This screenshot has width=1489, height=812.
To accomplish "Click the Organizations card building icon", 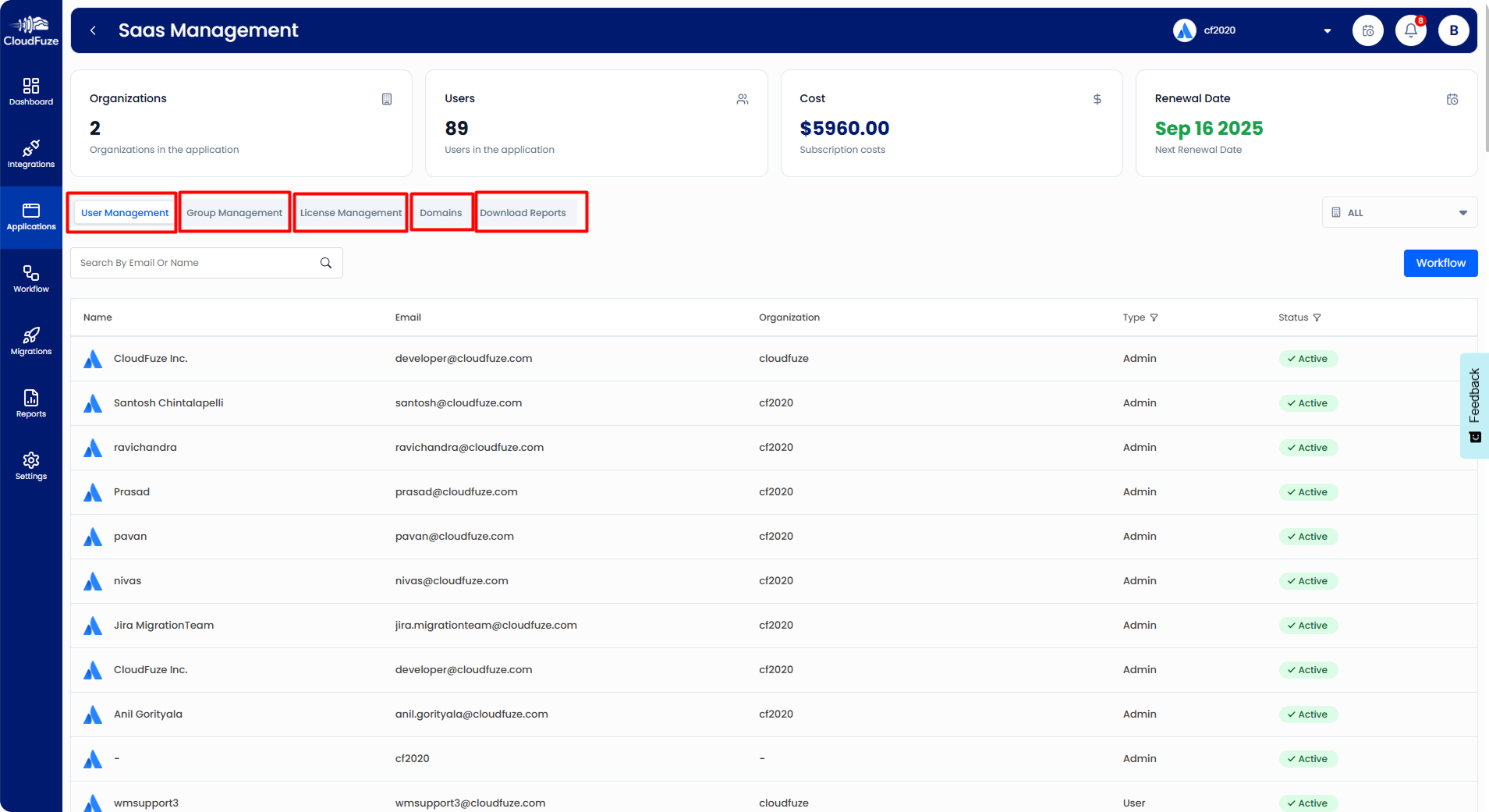I will point(387,99).
